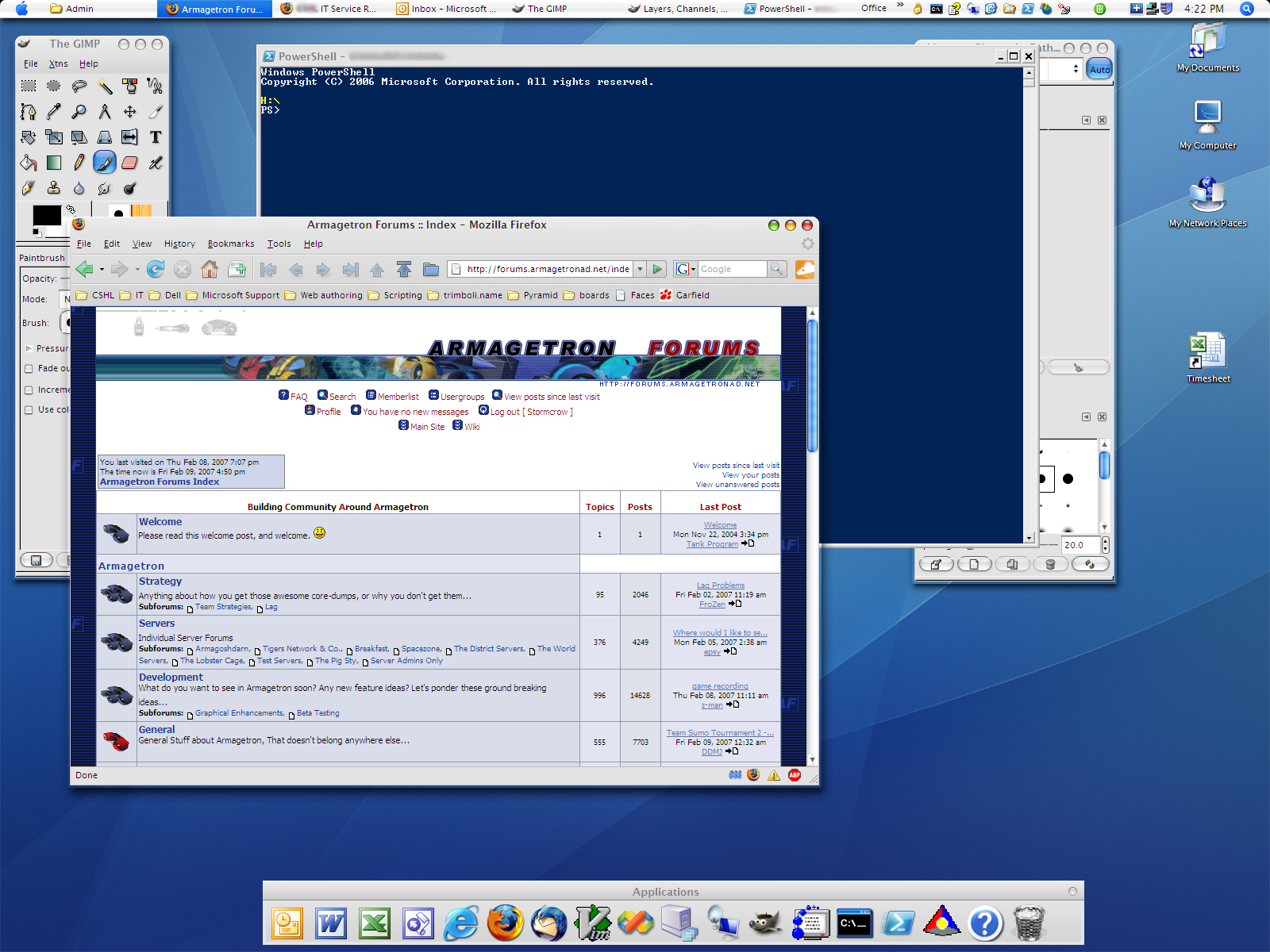The image size is (1270, 952).
Task: Open Scripting bookmarks folder
Action: point(394,295)
